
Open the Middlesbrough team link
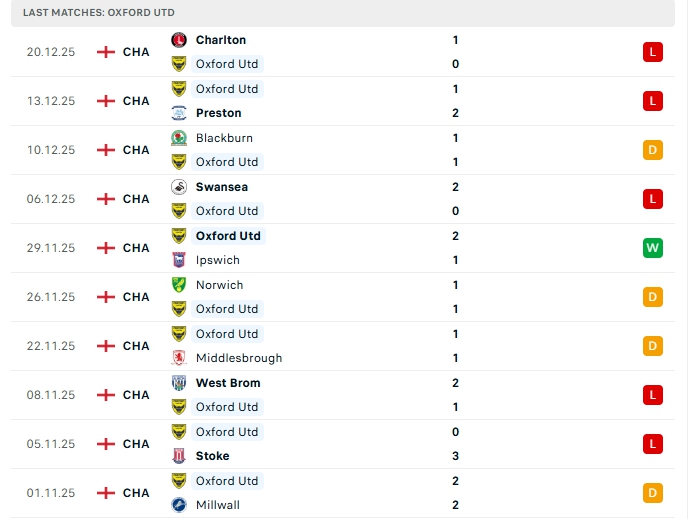(238, 358)
